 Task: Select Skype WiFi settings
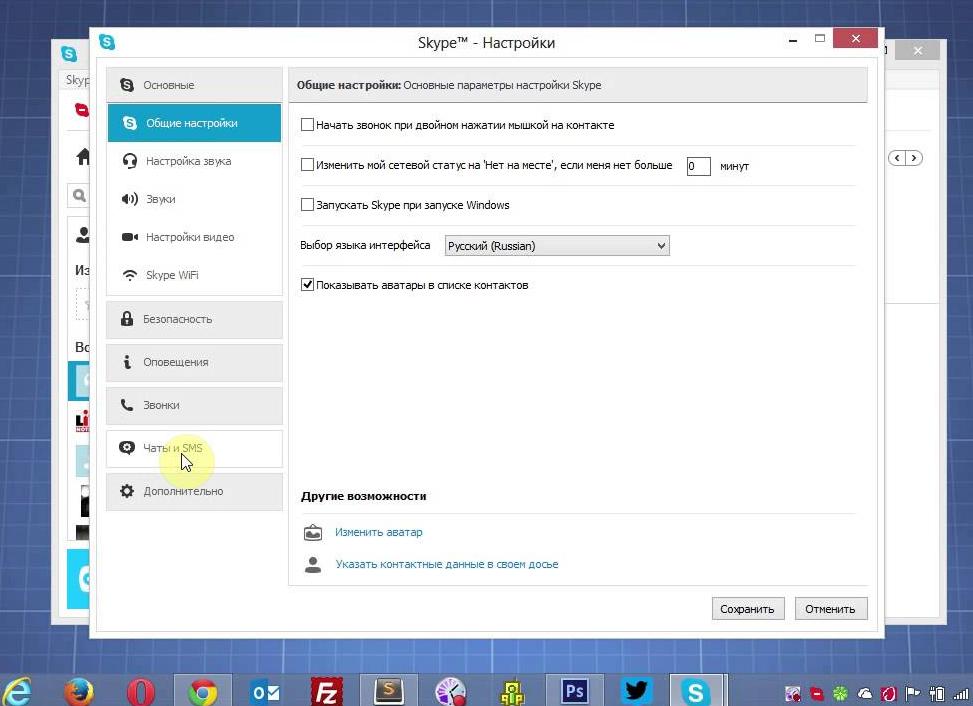coord(194,275)
